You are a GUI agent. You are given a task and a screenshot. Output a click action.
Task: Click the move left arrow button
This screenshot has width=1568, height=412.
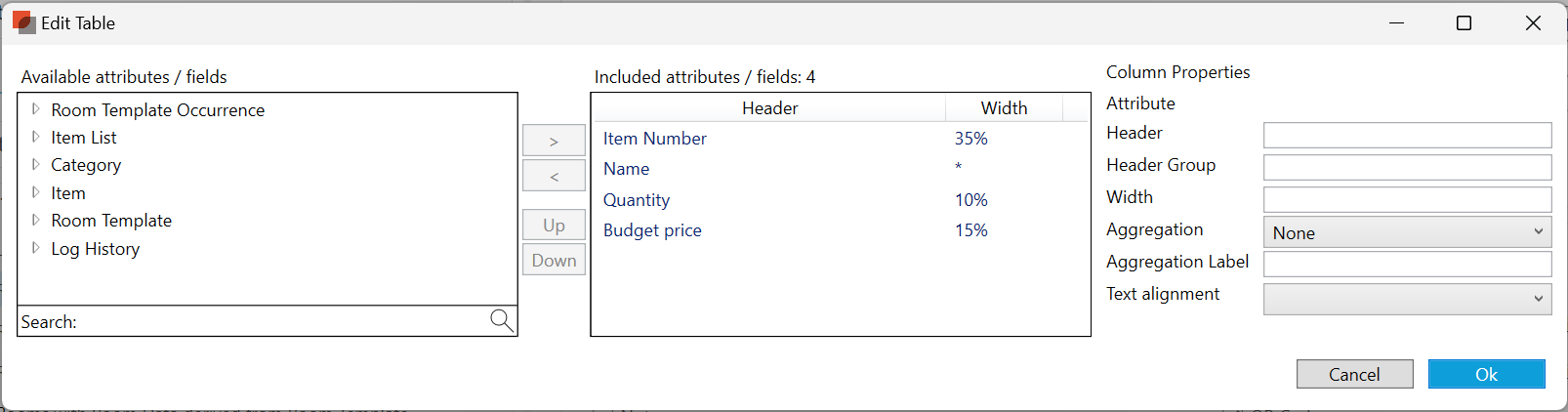[554, 176]
